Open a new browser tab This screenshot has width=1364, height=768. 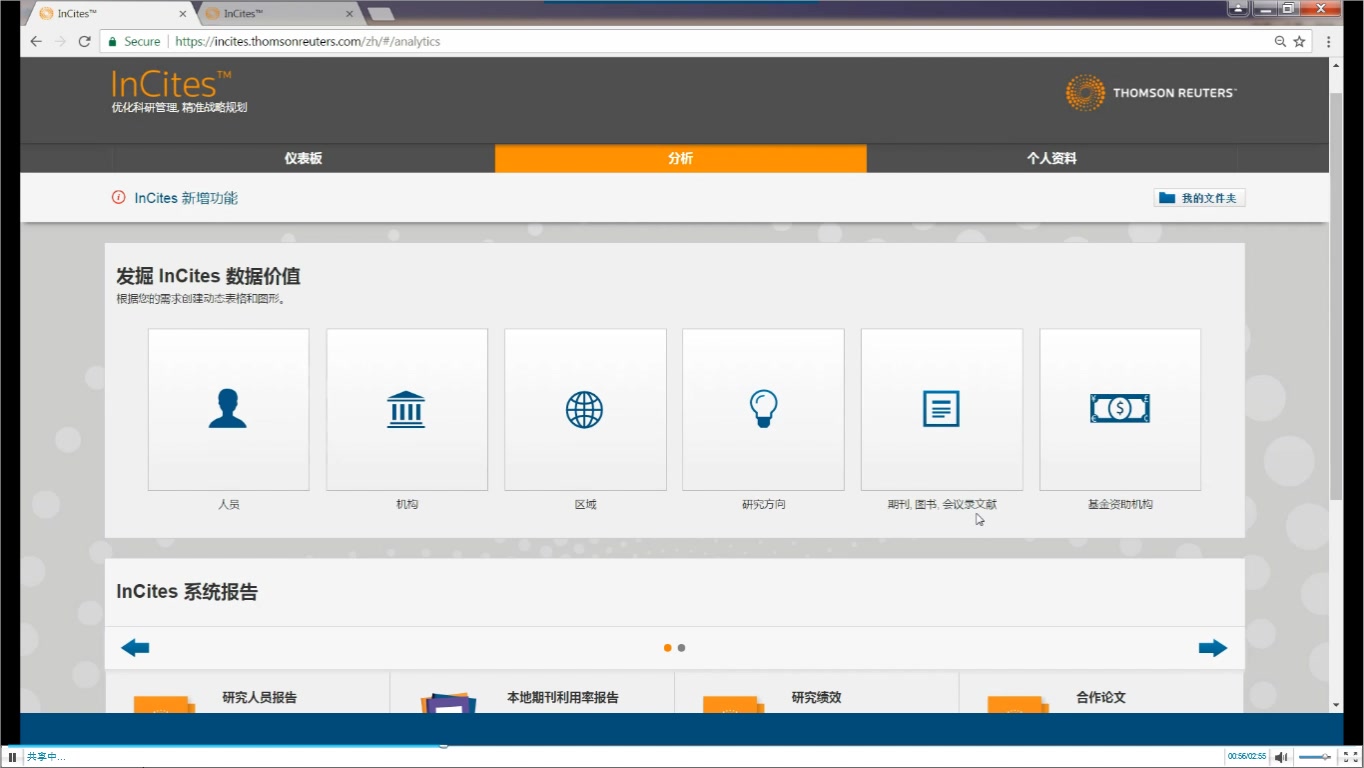380,14
